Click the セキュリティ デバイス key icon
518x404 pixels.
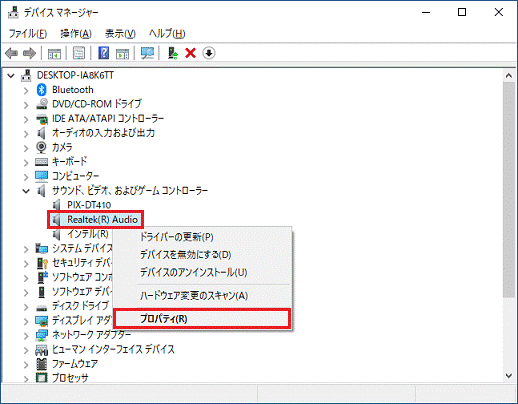(x=42, y=263)
